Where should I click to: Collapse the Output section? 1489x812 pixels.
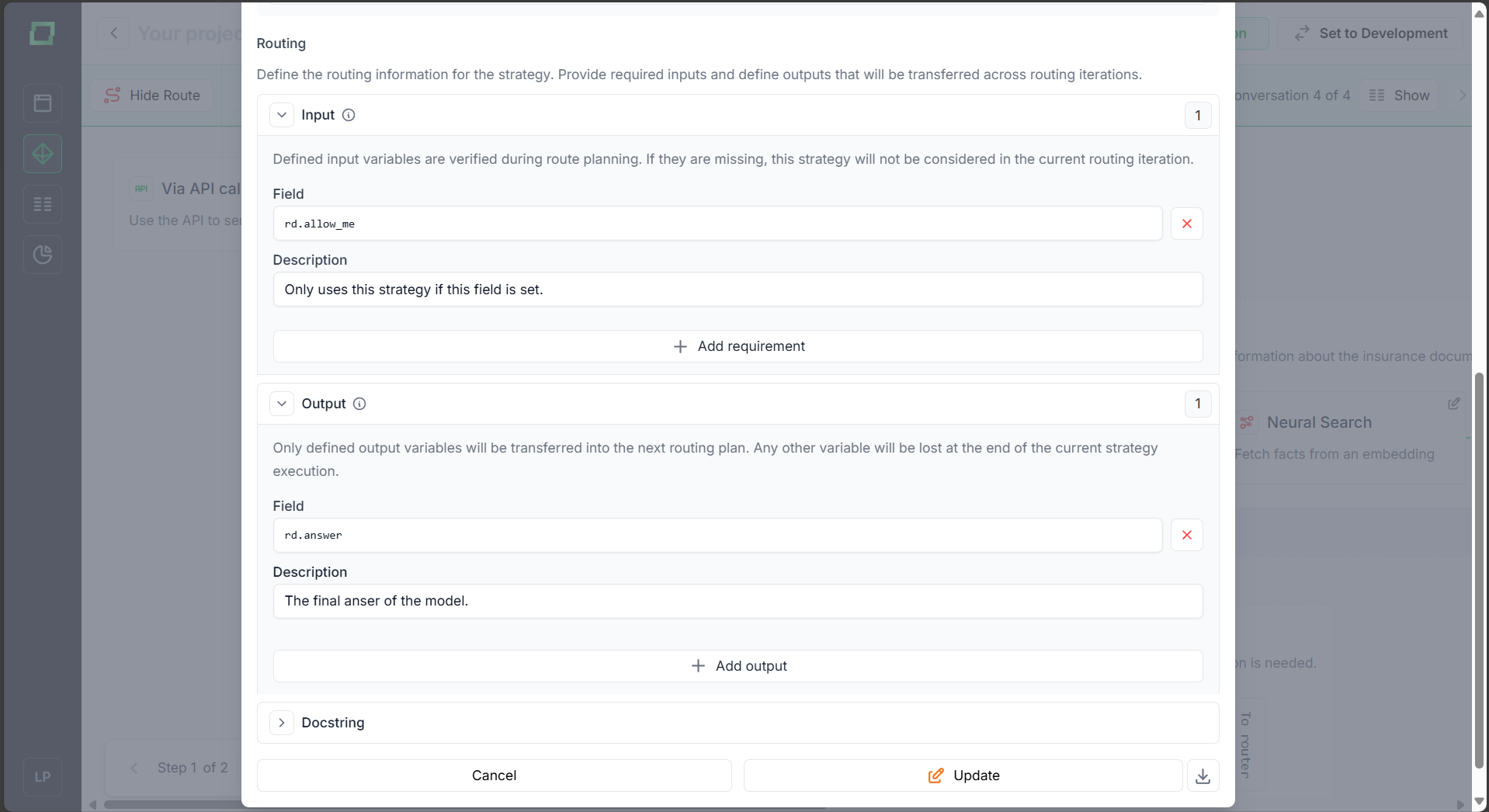[x=282, y=404]
